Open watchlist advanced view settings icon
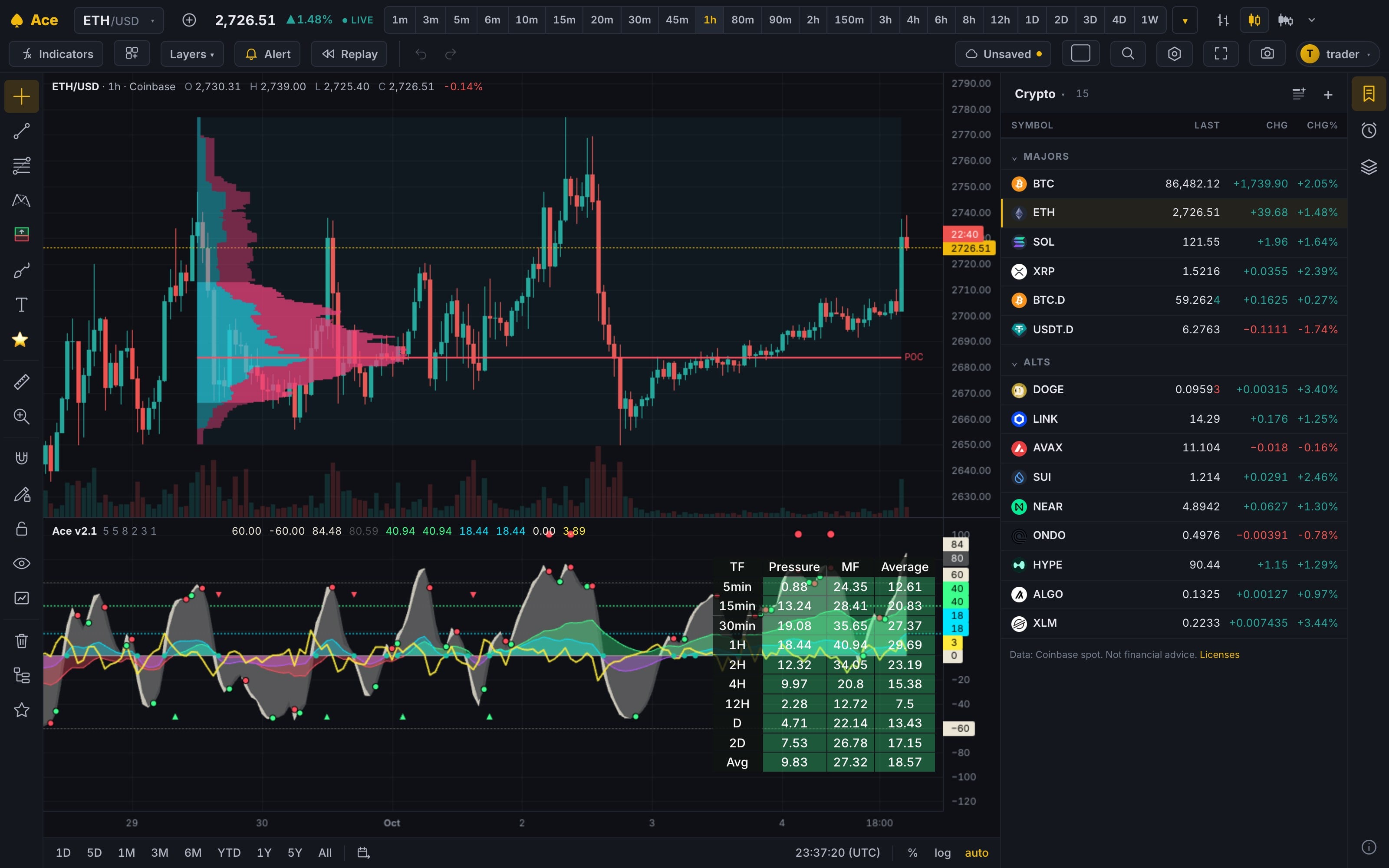The height and width of the screenshot is (868, 1389). [1299, 94]
